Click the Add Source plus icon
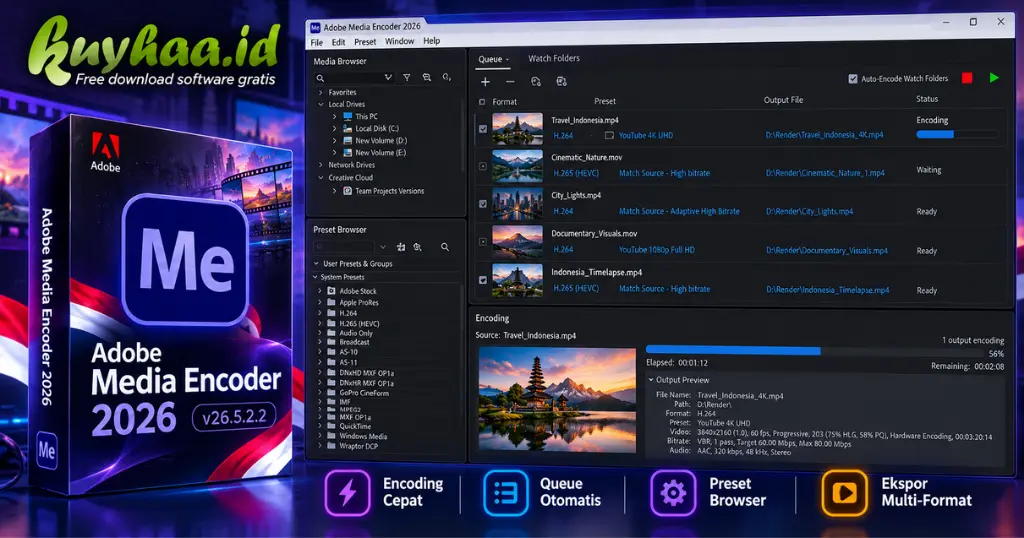Viewport: 1024px width, 538px height. click(x=485, y=82)
